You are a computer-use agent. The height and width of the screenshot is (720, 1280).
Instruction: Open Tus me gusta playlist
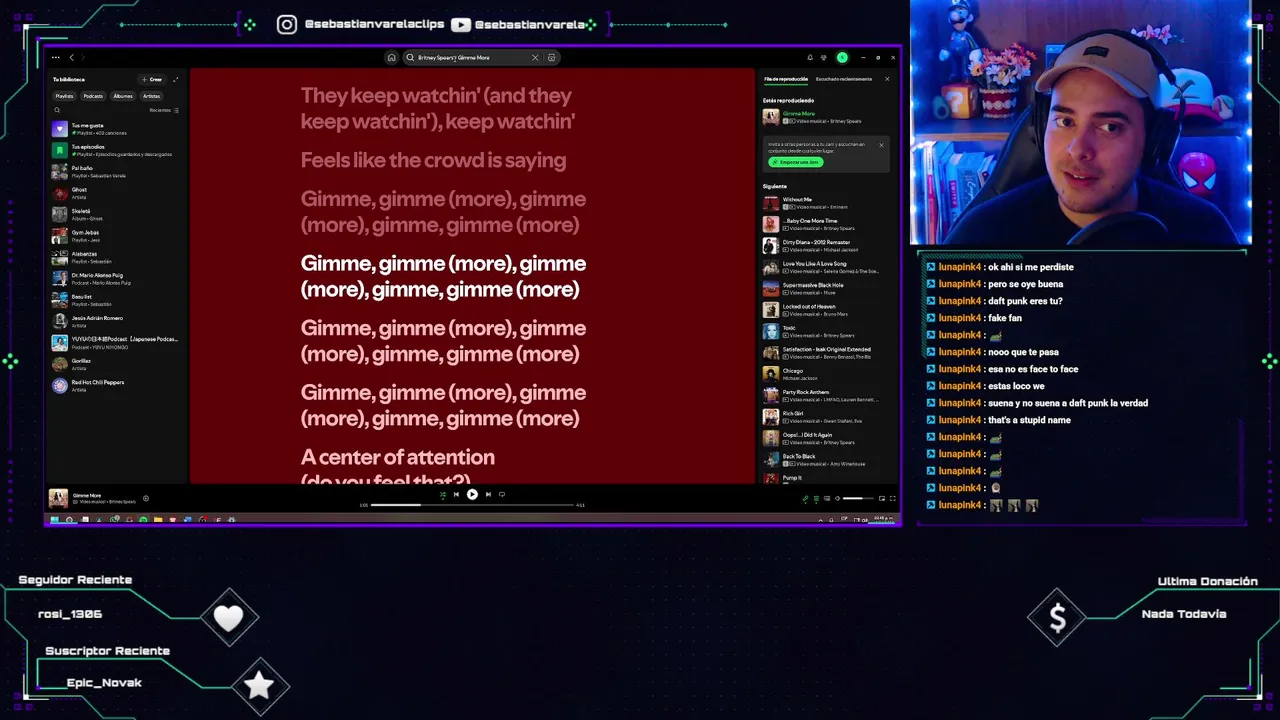(118, 129)
